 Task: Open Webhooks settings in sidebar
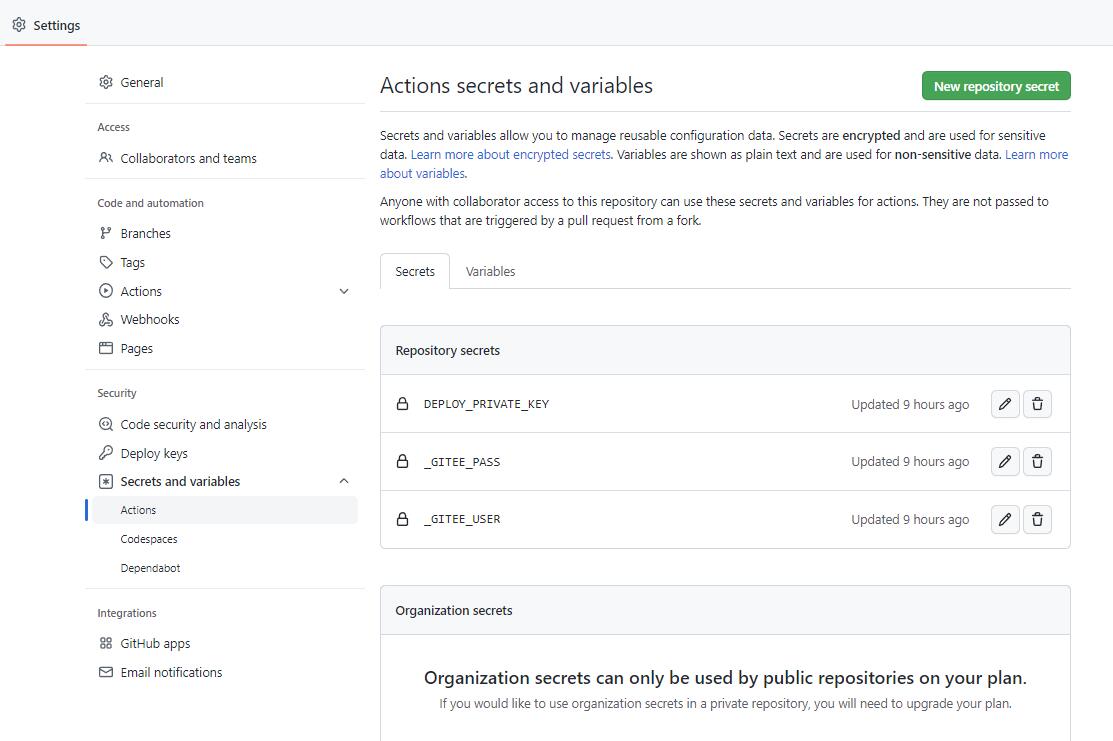tap(149, 320)
